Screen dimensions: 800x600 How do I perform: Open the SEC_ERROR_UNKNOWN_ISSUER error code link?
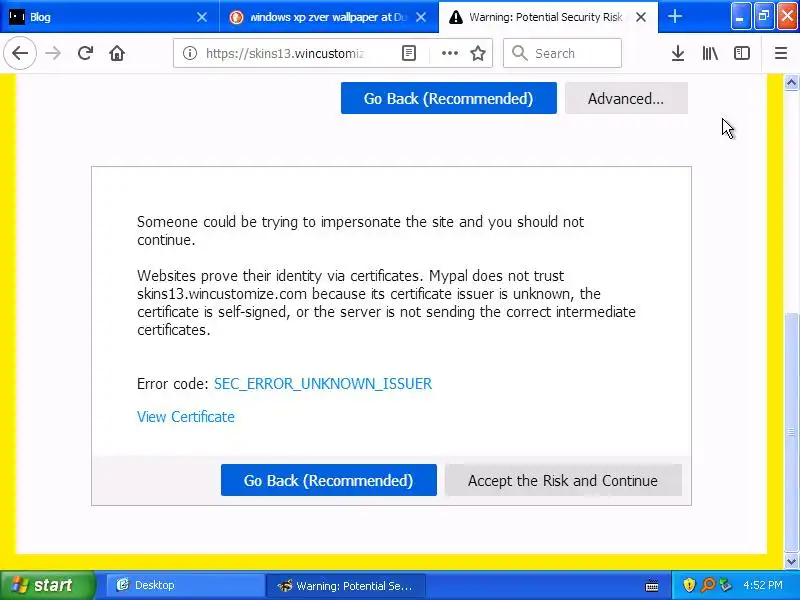point(323,384)
